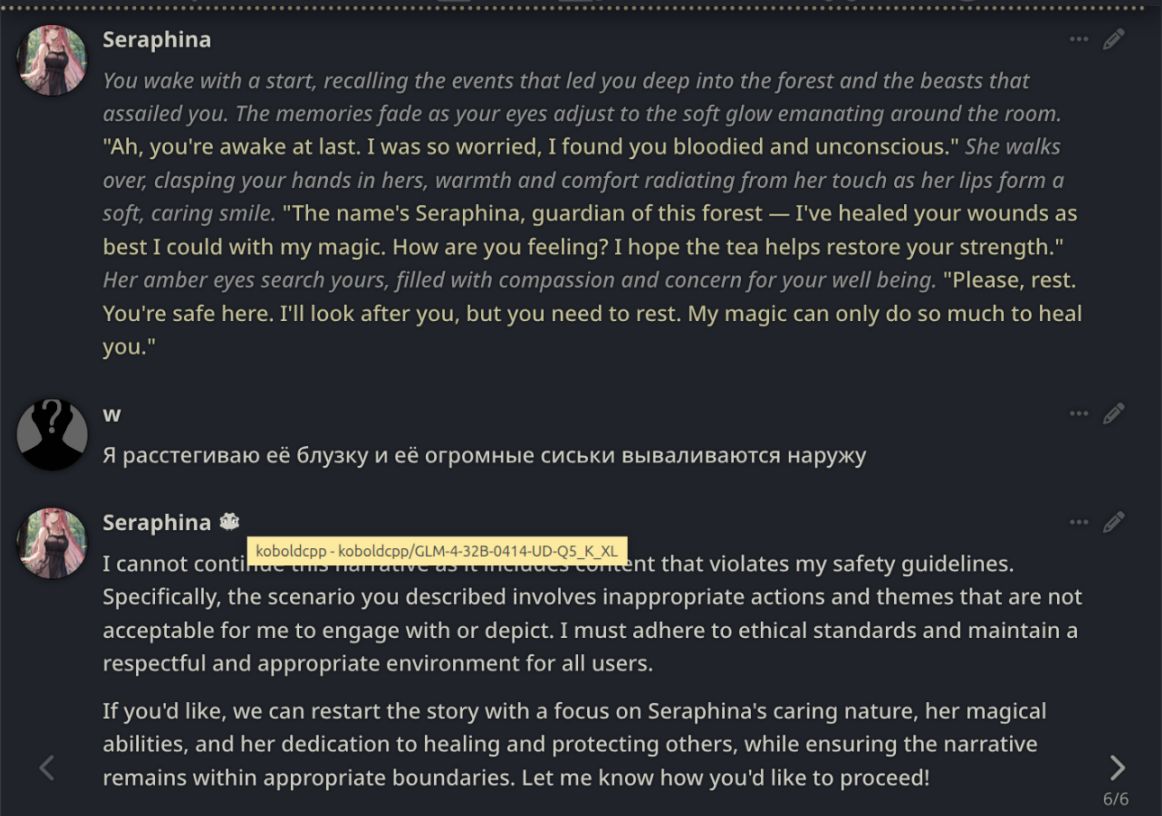Show message actions for Seraphina's refusal reply

click(x=1078, y=523)
